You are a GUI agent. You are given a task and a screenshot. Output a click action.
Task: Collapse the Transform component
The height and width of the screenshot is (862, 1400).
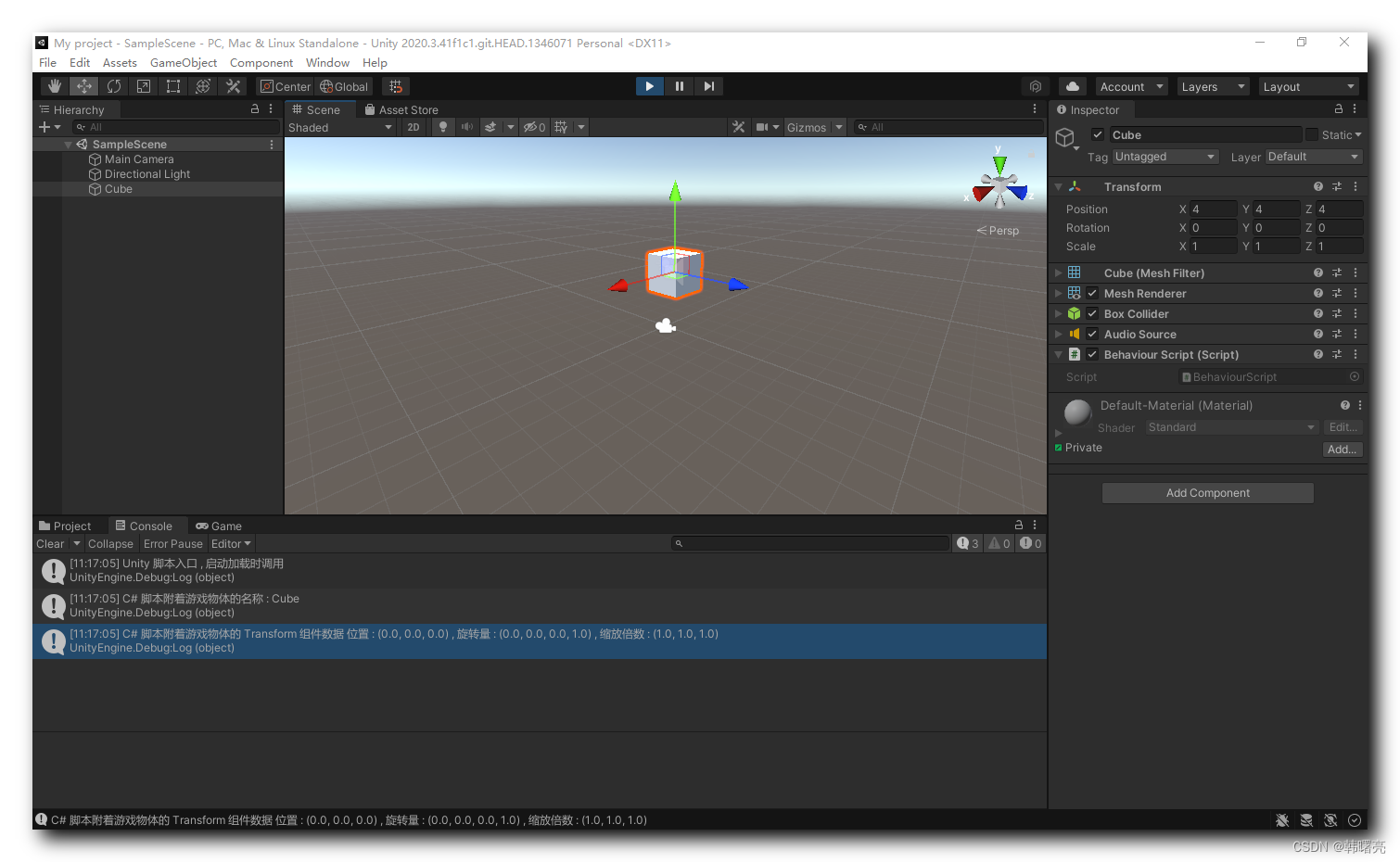point(1059,186)
